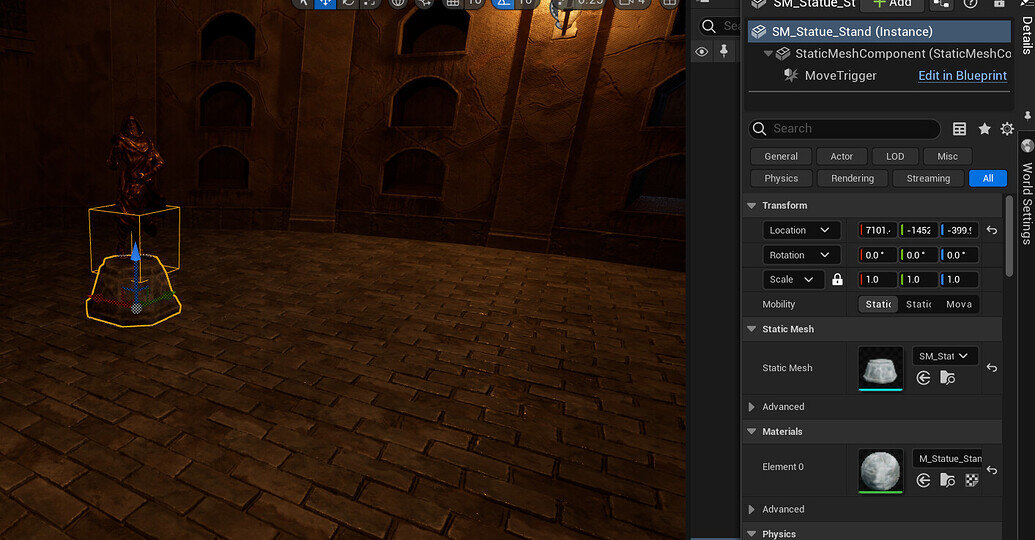Click the Location X value field
The width and height of the screenshot is (1035, 540).
[878, 230]
